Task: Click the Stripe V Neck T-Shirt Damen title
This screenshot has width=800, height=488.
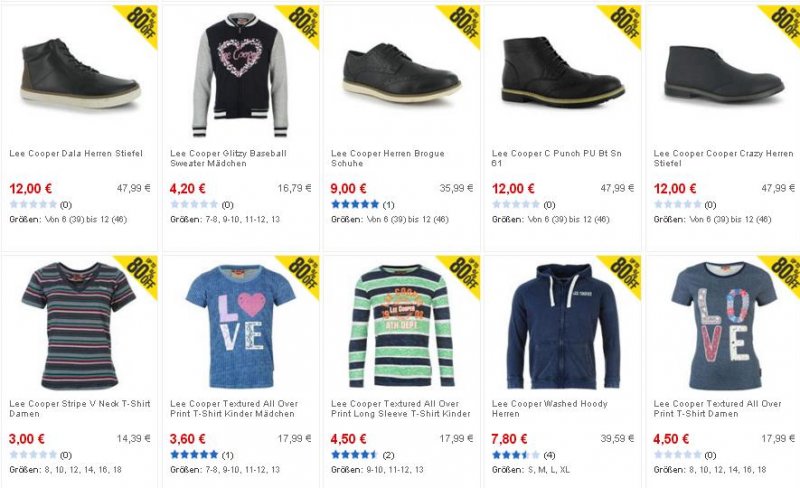Action: point(80,408)
